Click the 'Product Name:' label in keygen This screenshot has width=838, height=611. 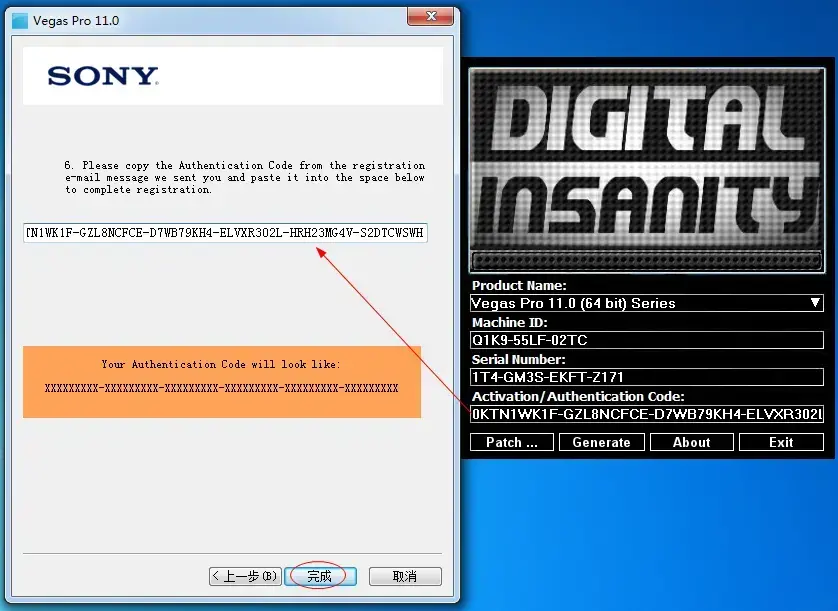(x=519, y=285)
